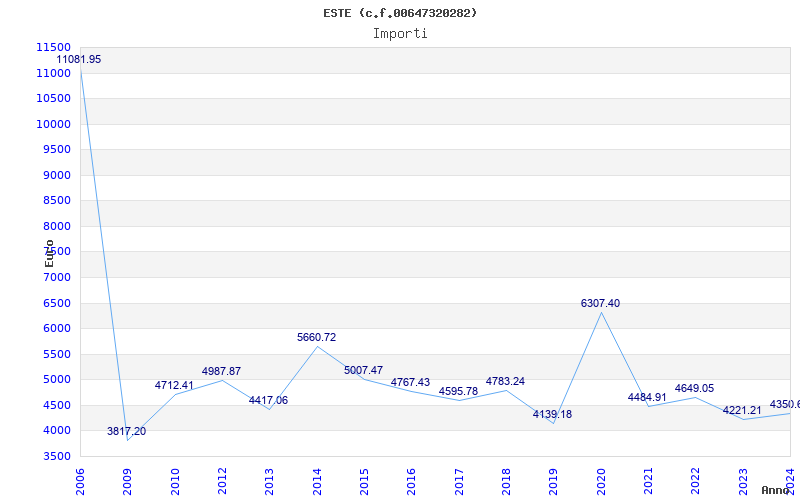Click the y-axis value 10000

[x=53, y=124]
